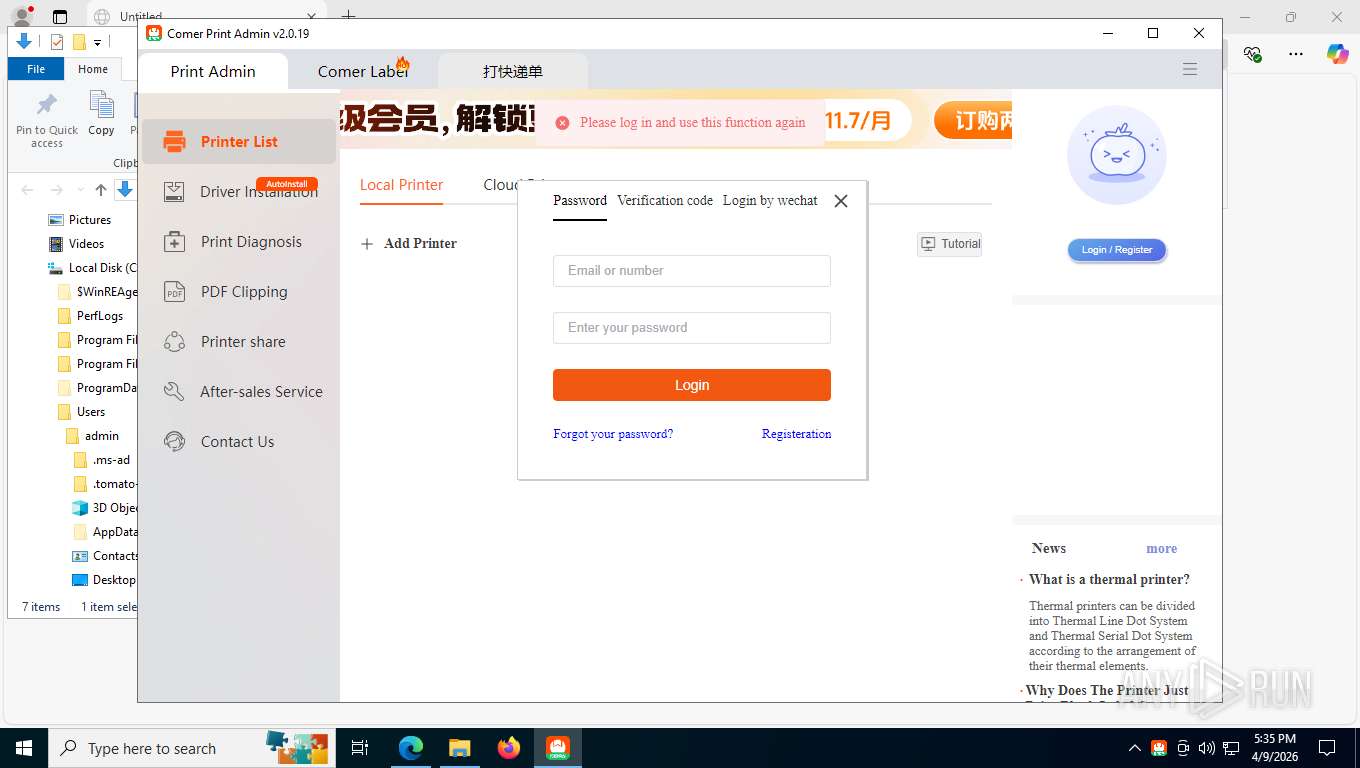Click File Explorer Properties quick-access icon
Screen dimensions: 1360x768
[57, 42]
